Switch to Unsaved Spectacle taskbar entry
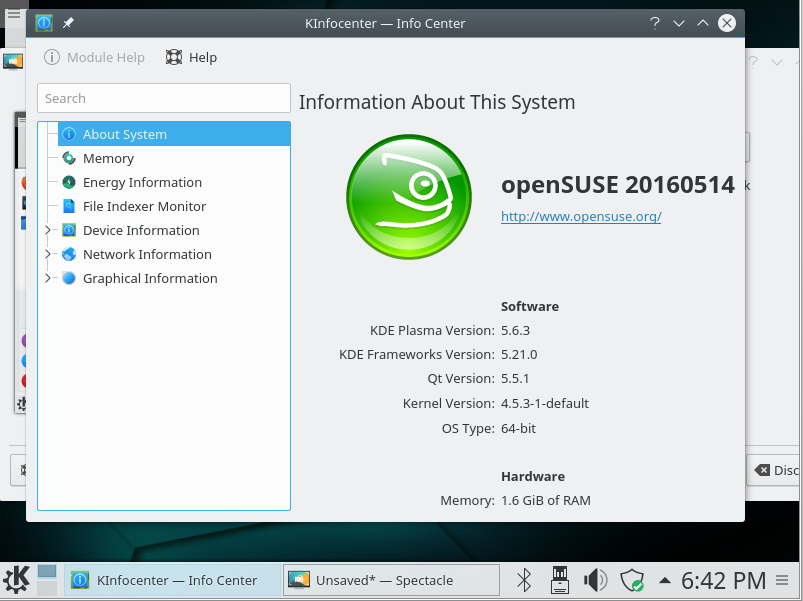This screenshot has width=803, height=601. [391, 580]
